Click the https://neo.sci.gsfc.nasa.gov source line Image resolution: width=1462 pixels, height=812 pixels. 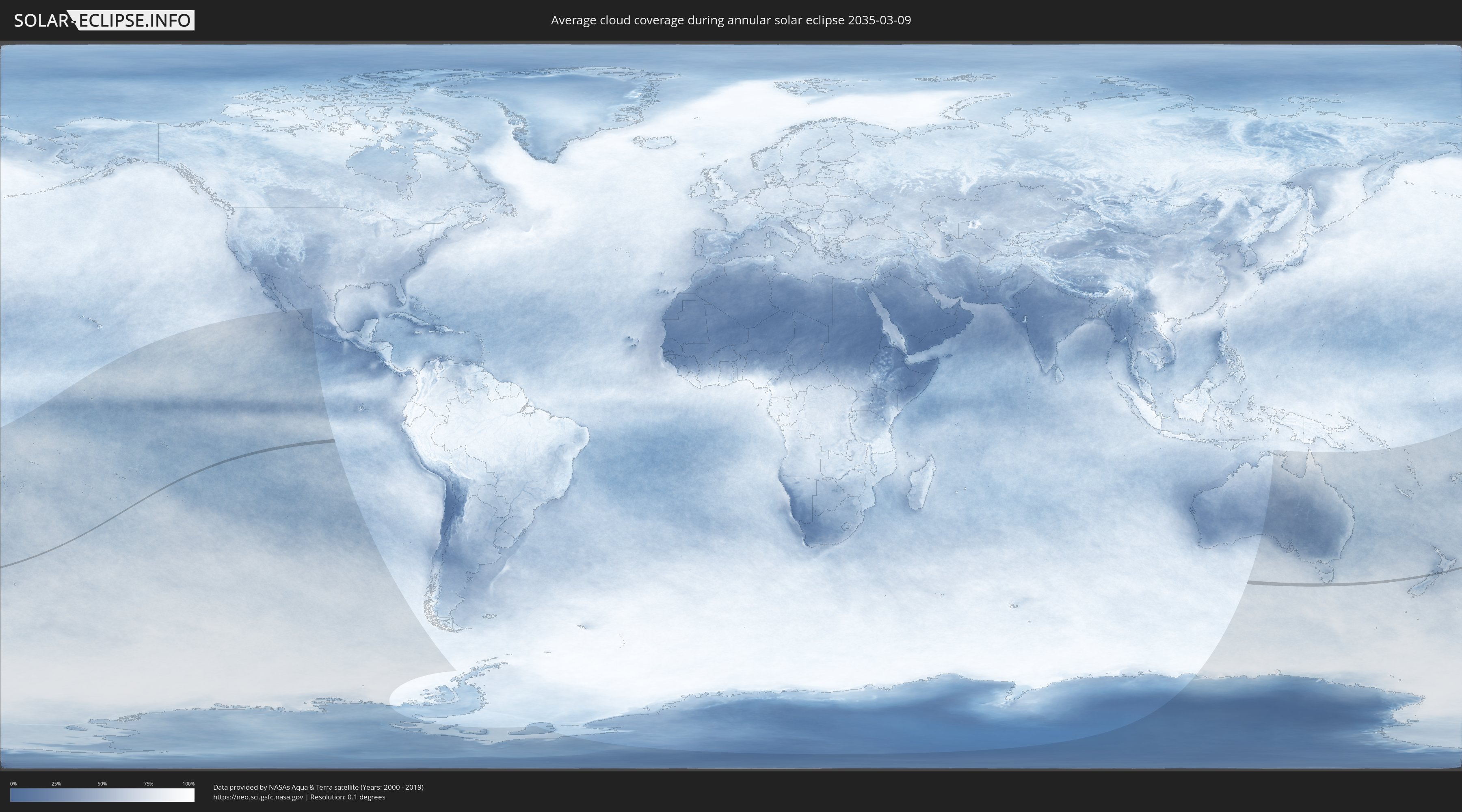pyautogui.click(x=299, y=797)
